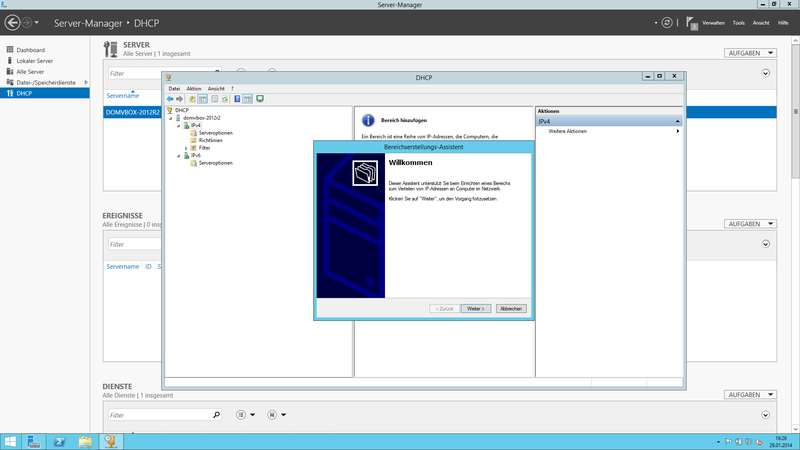Click the help icon in DHCP toolbar
The image size is (800, 450).
click(237, 99)
